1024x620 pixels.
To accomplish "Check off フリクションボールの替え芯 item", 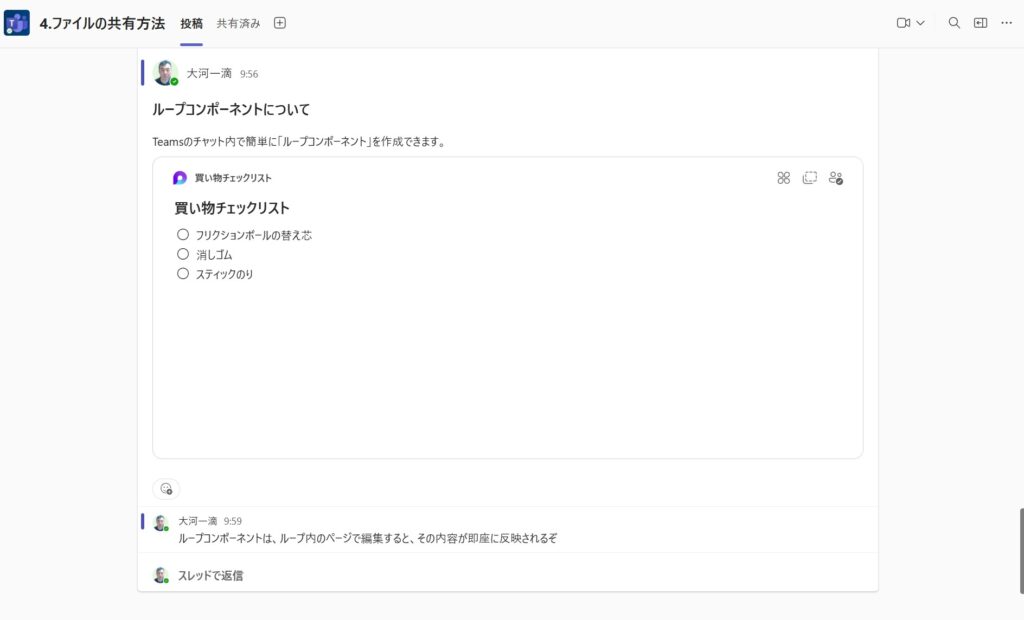I will (183, 234).
